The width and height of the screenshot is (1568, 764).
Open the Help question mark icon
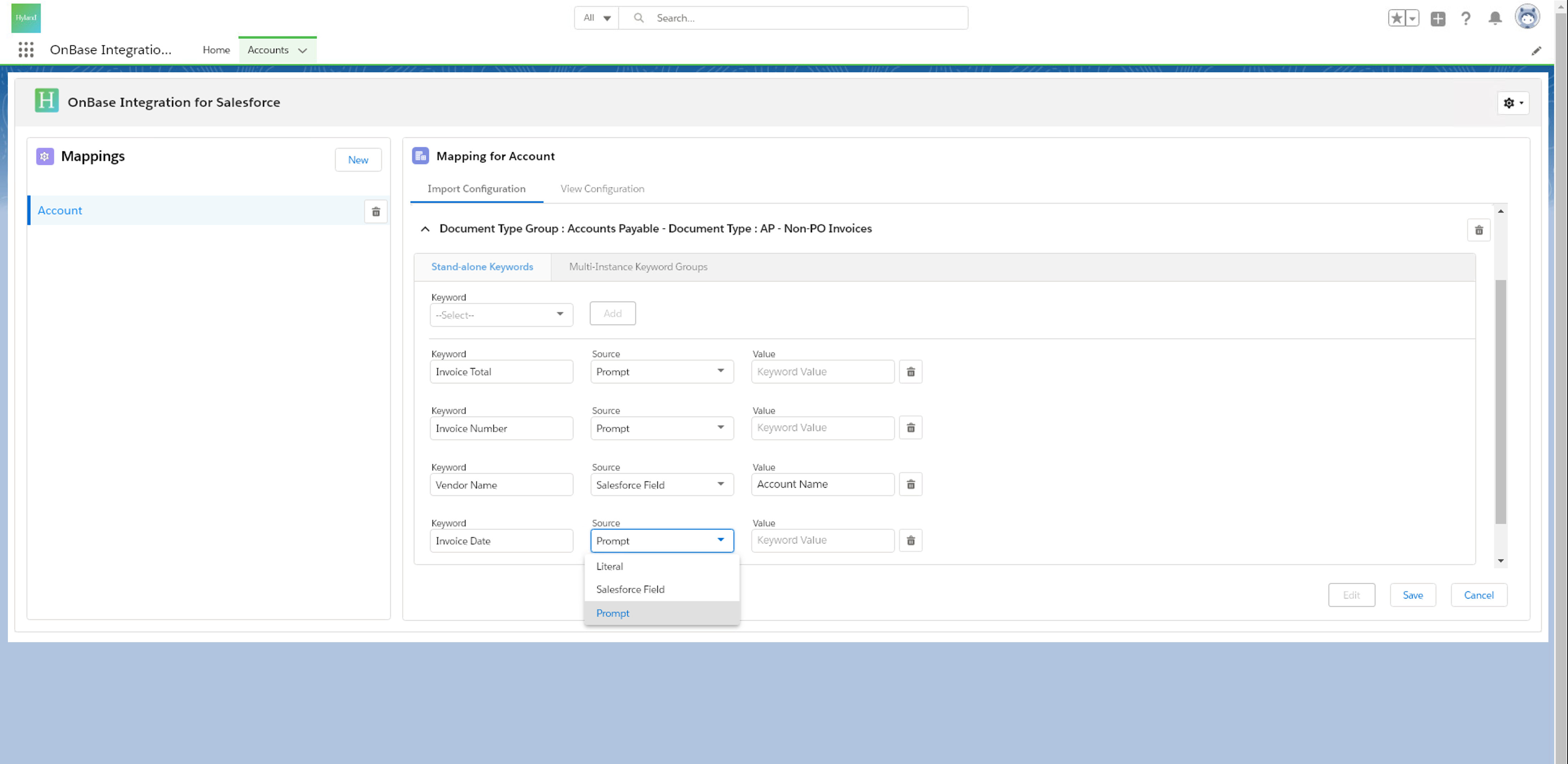click(x=1466, y=18)
